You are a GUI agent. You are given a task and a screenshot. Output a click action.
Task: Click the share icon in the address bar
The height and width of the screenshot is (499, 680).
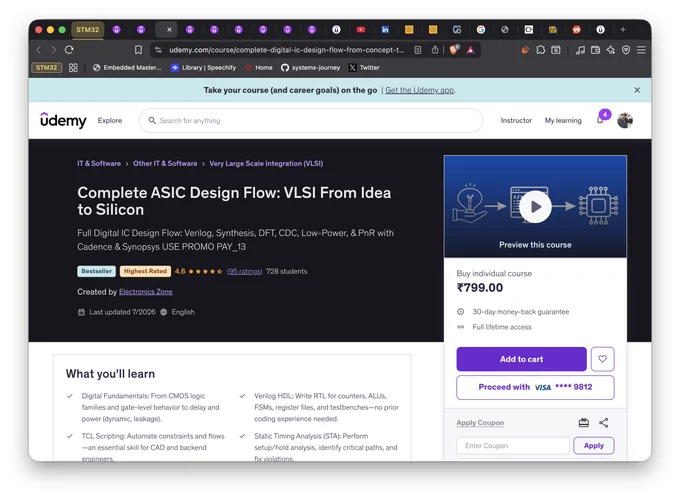click(435, 50)
